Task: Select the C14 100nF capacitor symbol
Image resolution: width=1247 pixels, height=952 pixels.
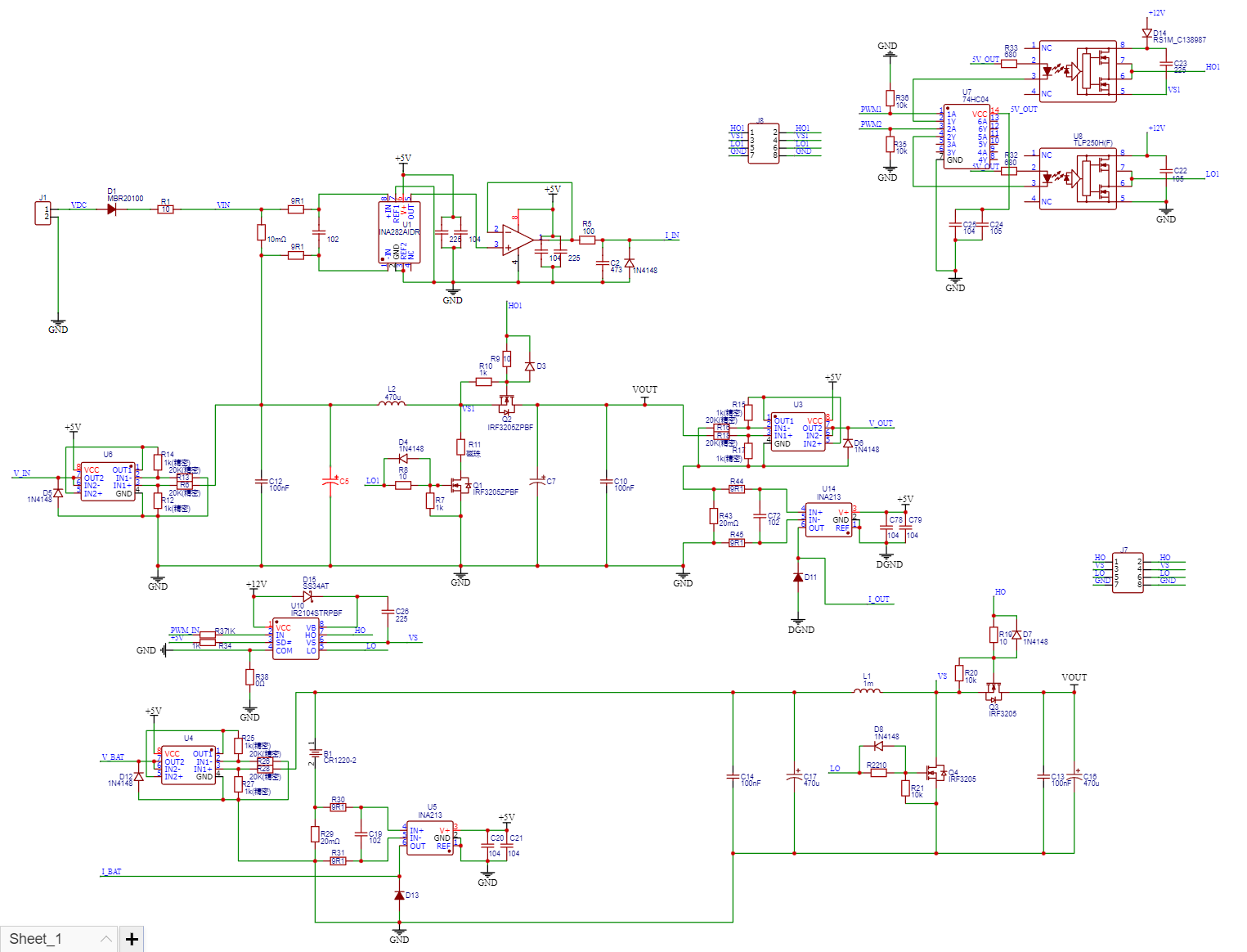Action: [x=733, y=777]
